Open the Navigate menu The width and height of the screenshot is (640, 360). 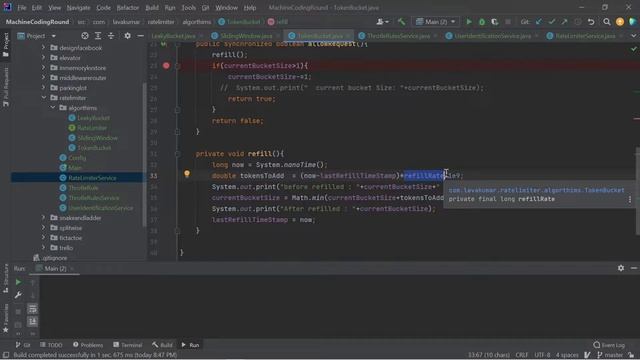tap(78, 8)
